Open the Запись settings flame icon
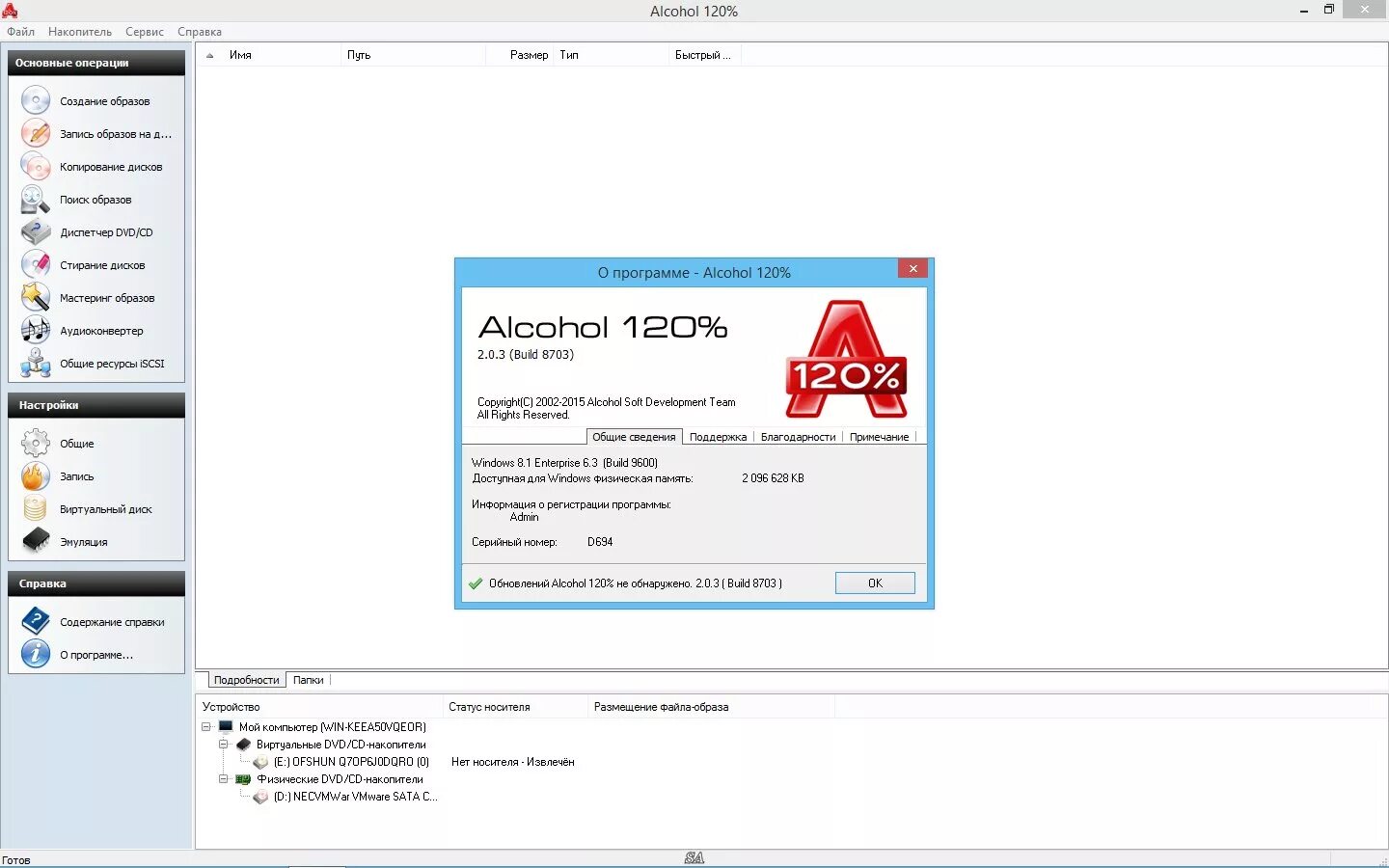The height and width of the screenshot is (868, 1389). pyautogui.click(x=36, y=475)
